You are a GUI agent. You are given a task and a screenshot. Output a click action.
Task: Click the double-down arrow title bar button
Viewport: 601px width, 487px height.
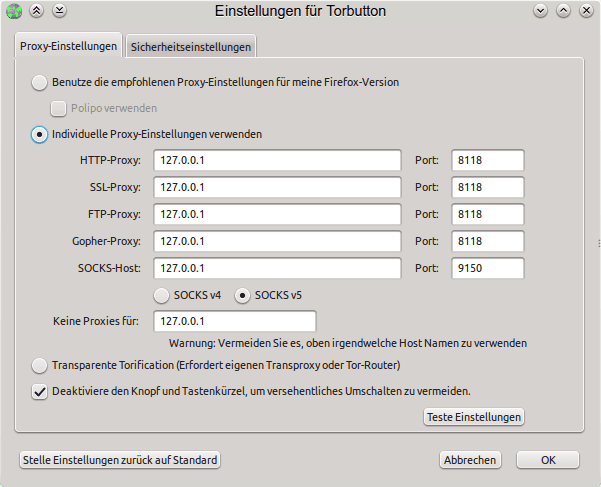tap(59, 11)
